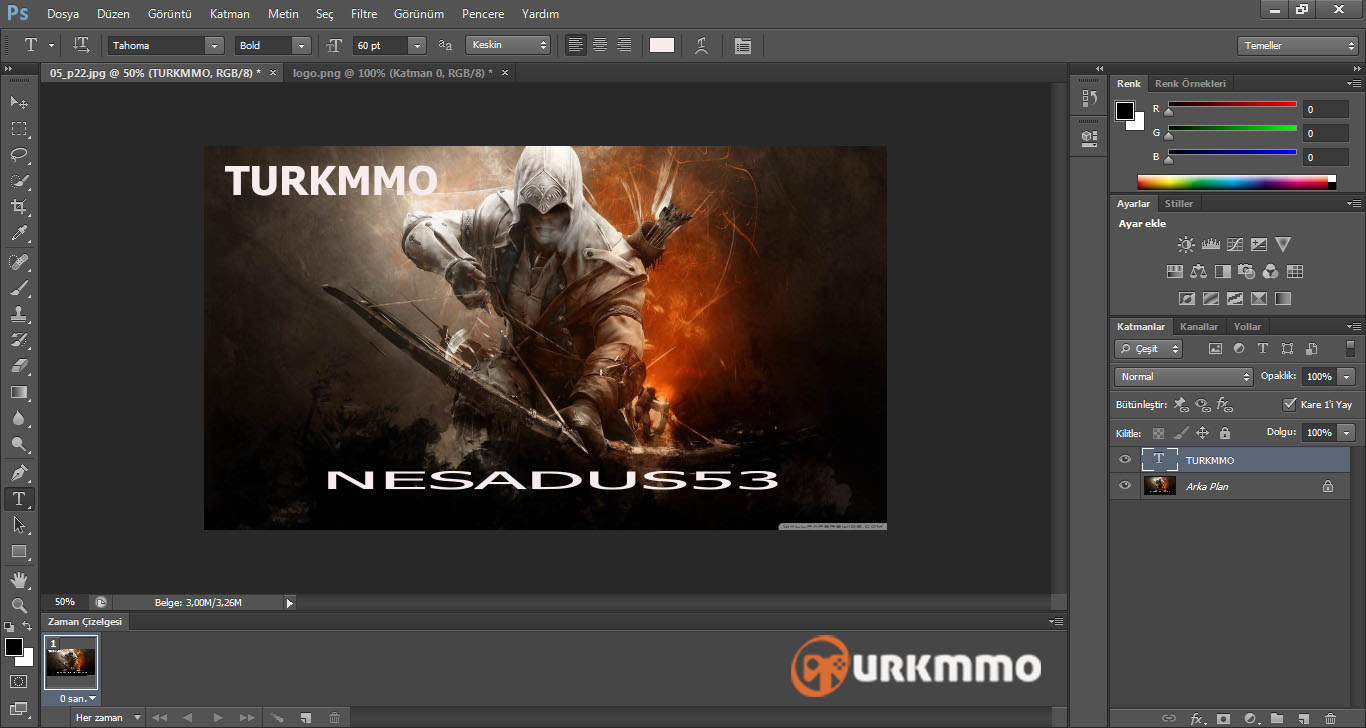Image resolution: width=1366 pixels, height=728 pixels.
Task: Select the Spot Healing Brush tool
Action: (19, 262)
